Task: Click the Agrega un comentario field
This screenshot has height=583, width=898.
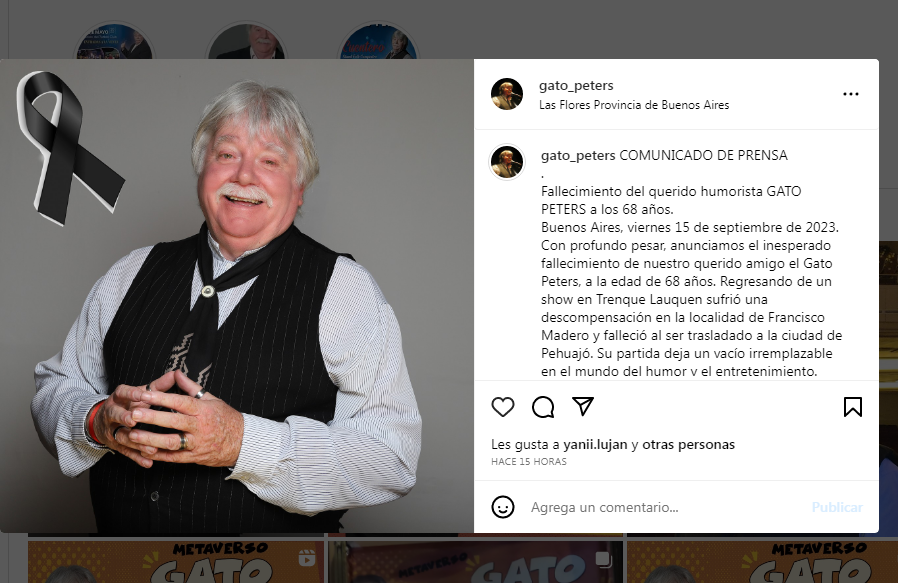Action: 664,507
